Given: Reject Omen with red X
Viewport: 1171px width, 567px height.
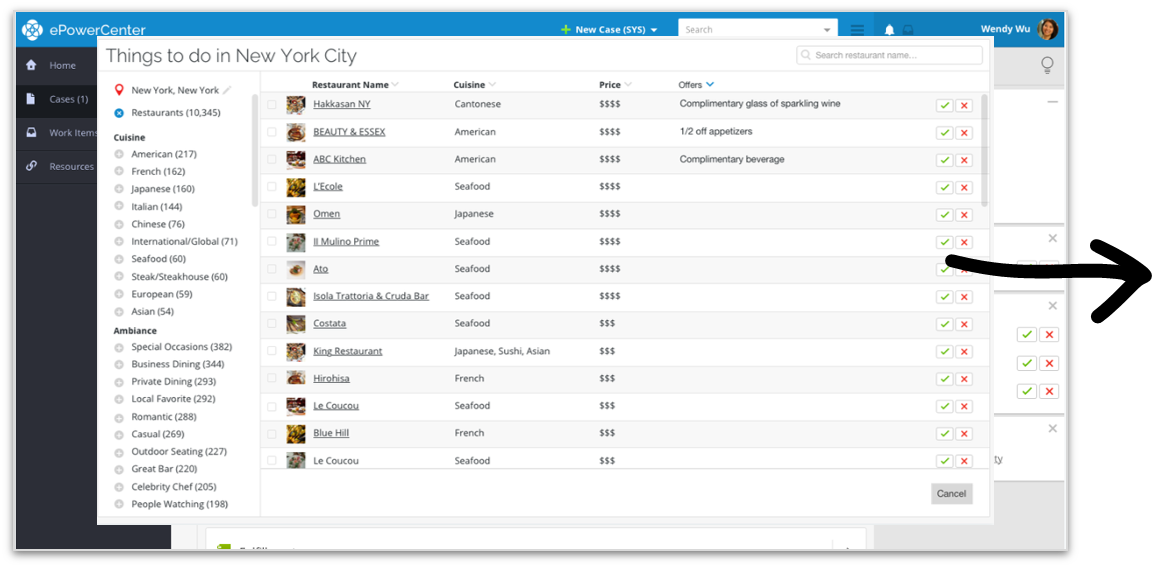Looking at the screenshot, I should (x=964, y=215).
